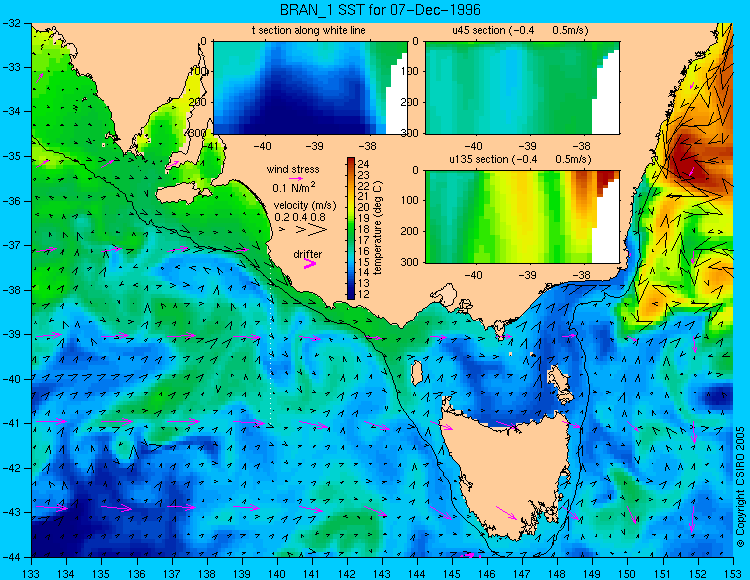Click the '133' longitude axis label
The height and width of the screenshot is (580, 750).
[32, 573]
